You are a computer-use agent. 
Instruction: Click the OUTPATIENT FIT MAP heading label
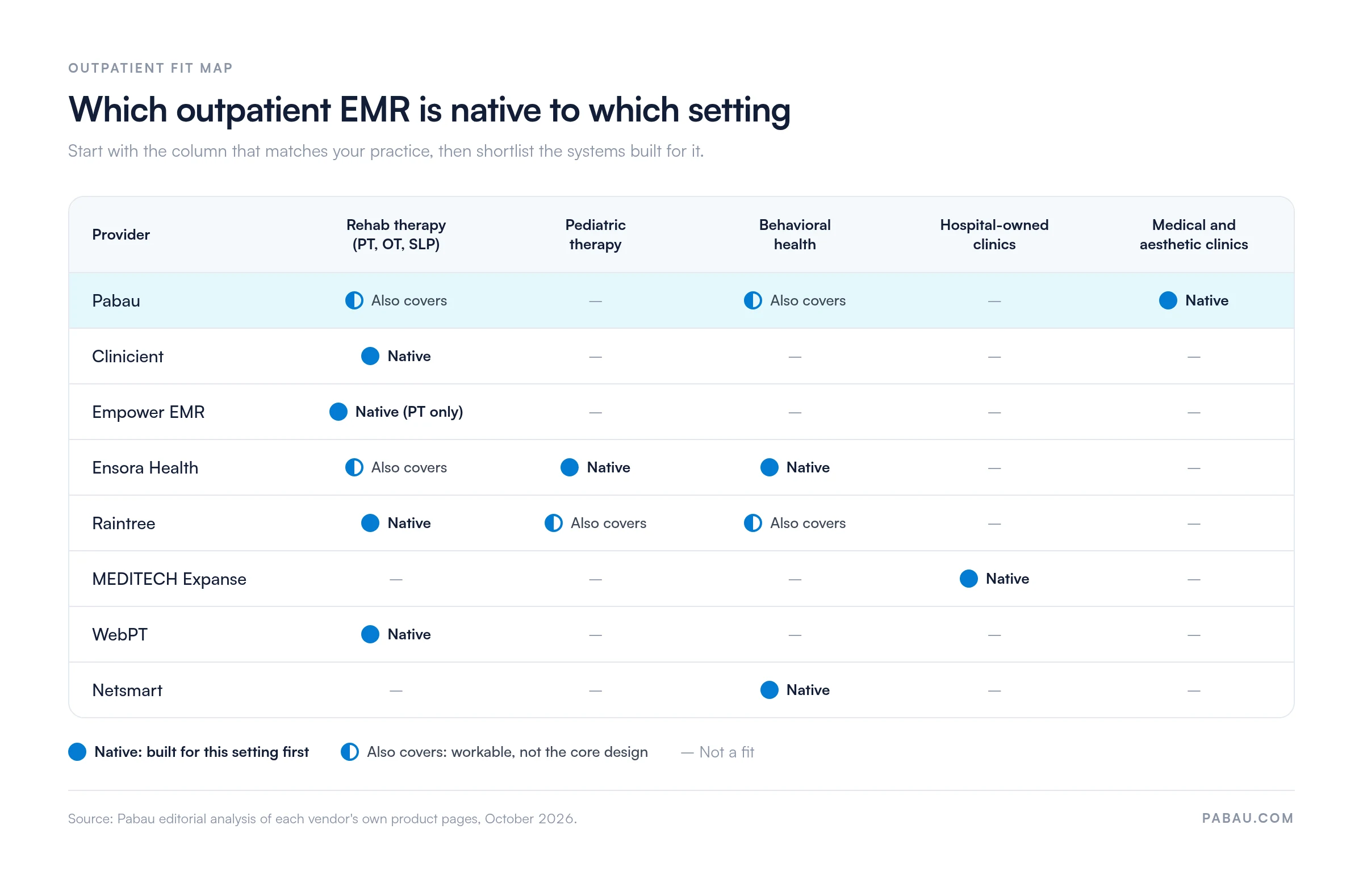click(150, 68)
